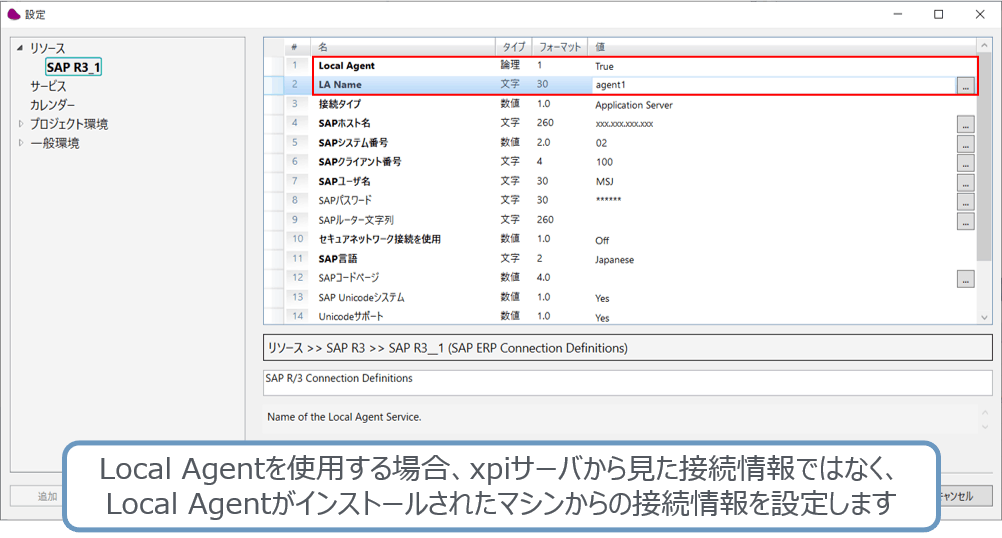Select SAP R3_1 in the resource tree

(x=73, y=67)
